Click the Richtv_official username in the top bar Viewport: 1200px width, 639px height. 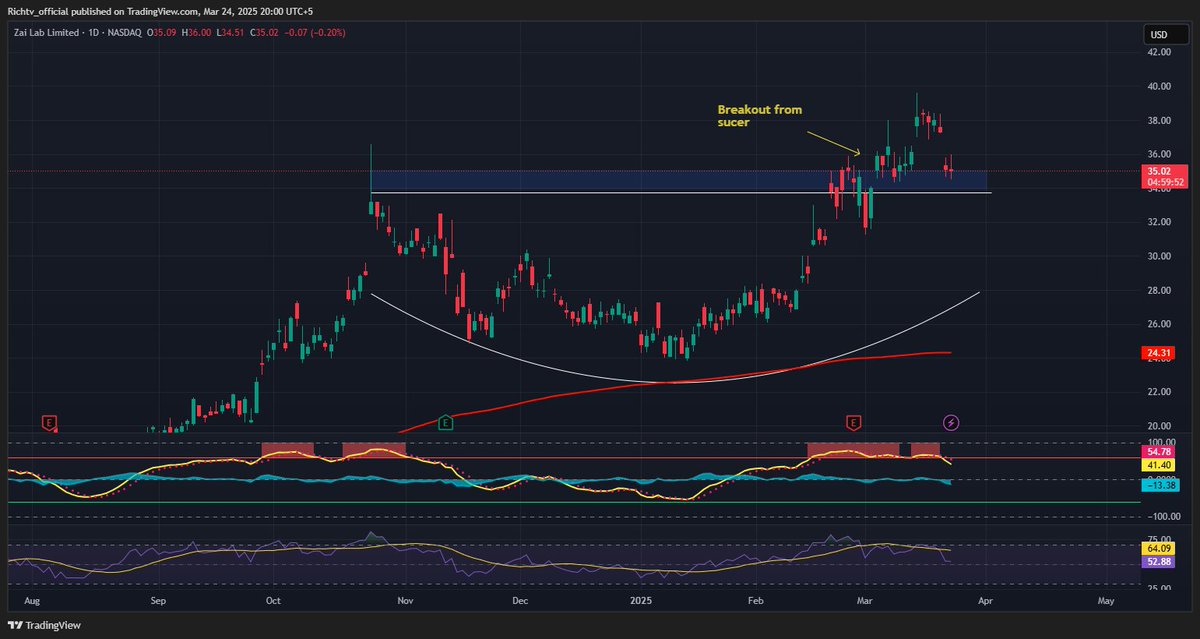click(40, 12)
